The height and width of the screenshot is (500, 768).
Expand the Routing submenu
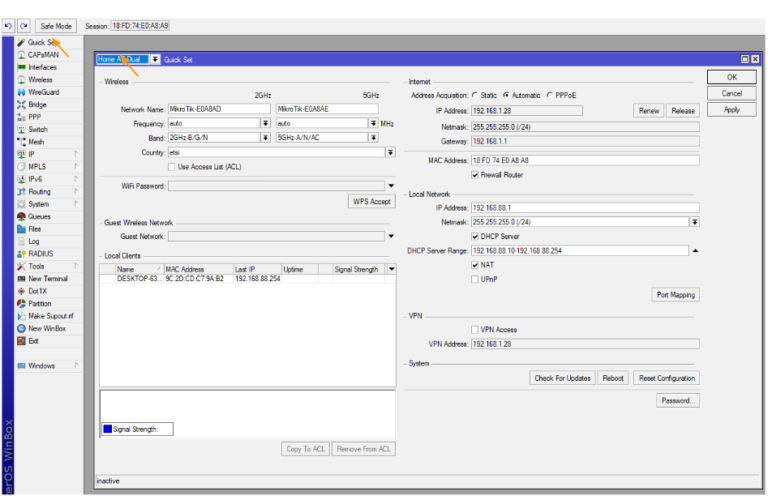point(76,191)
